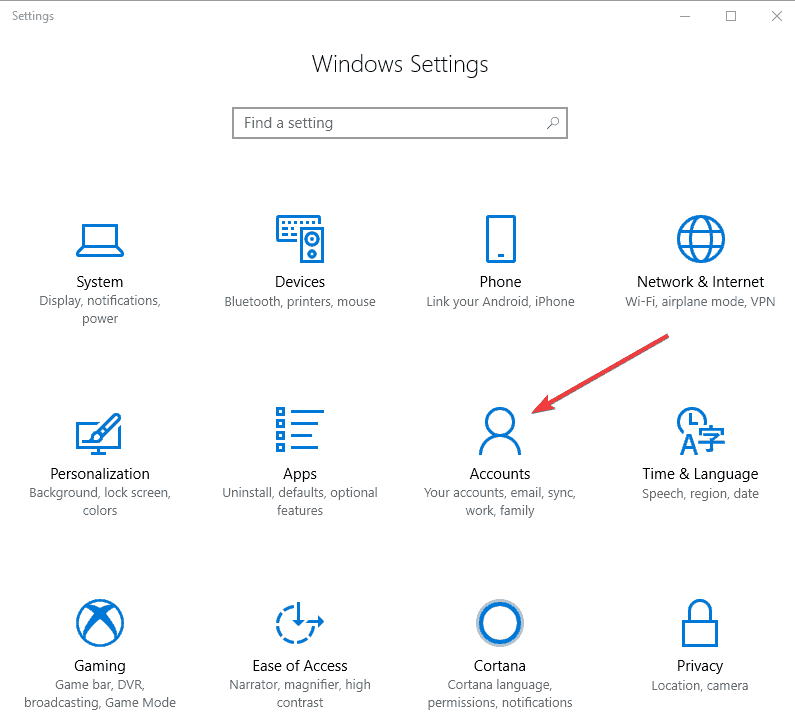Open the Apps list icon
Viewport: 795px width, 724px height.
coord(300,429)
